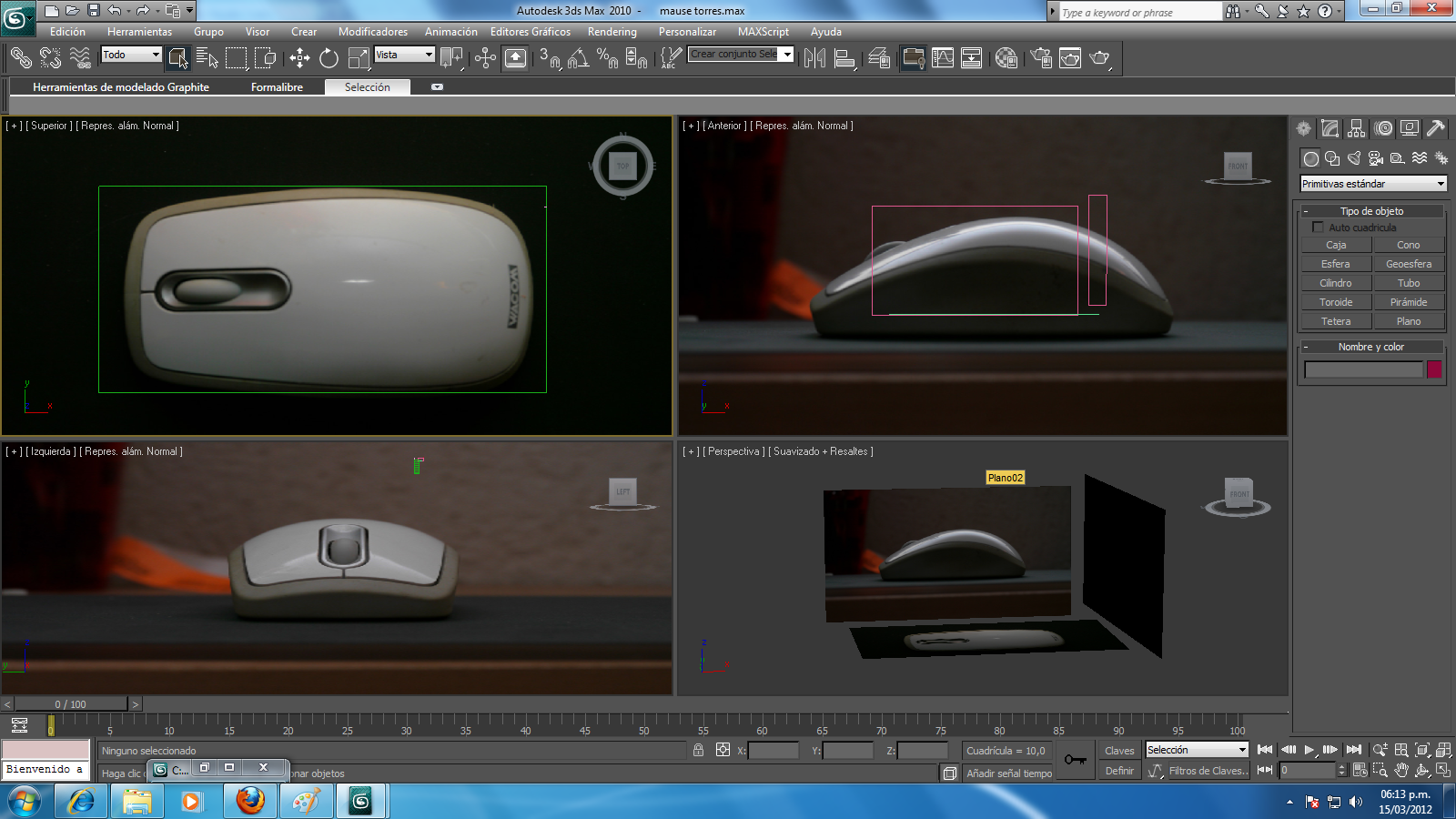The image size is (1456, 819).
Task: Toggle the selection lock padlock
Action: tap(697, 750)
